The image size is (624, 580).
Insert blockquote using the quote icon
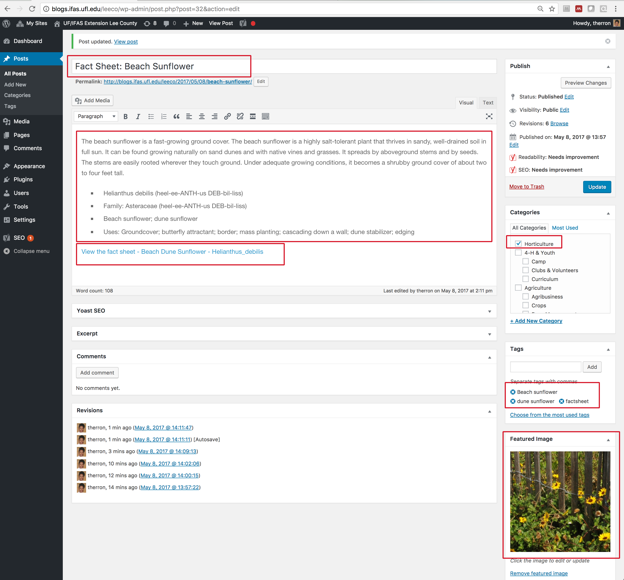click(176, 117)
